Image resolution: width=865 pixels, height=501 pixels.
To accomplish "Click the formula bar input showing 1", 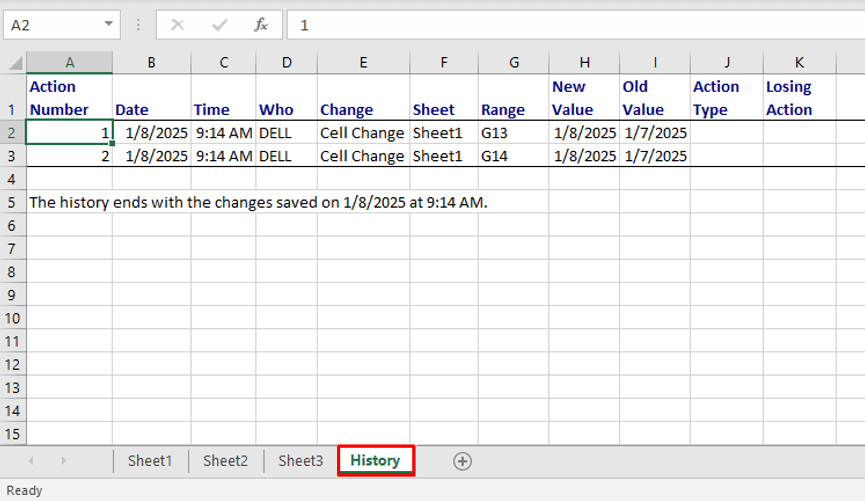I will [575, 25].
